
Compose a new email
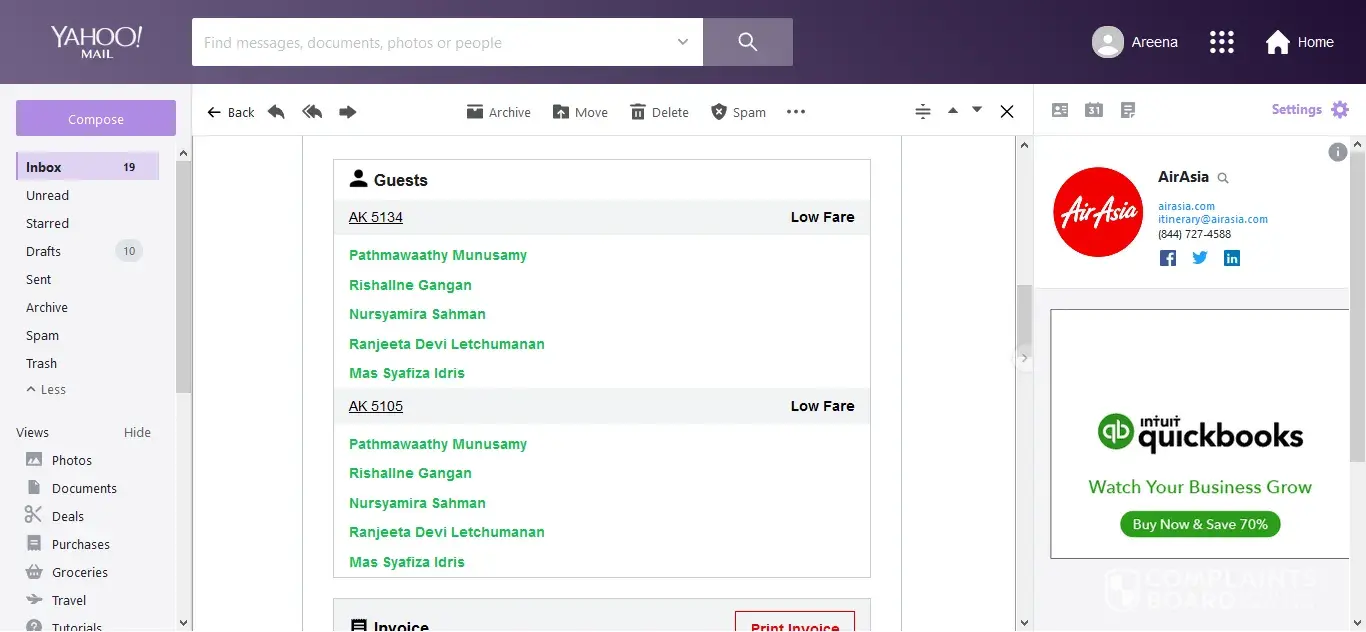pyautogui.click(x=96, y=119)
